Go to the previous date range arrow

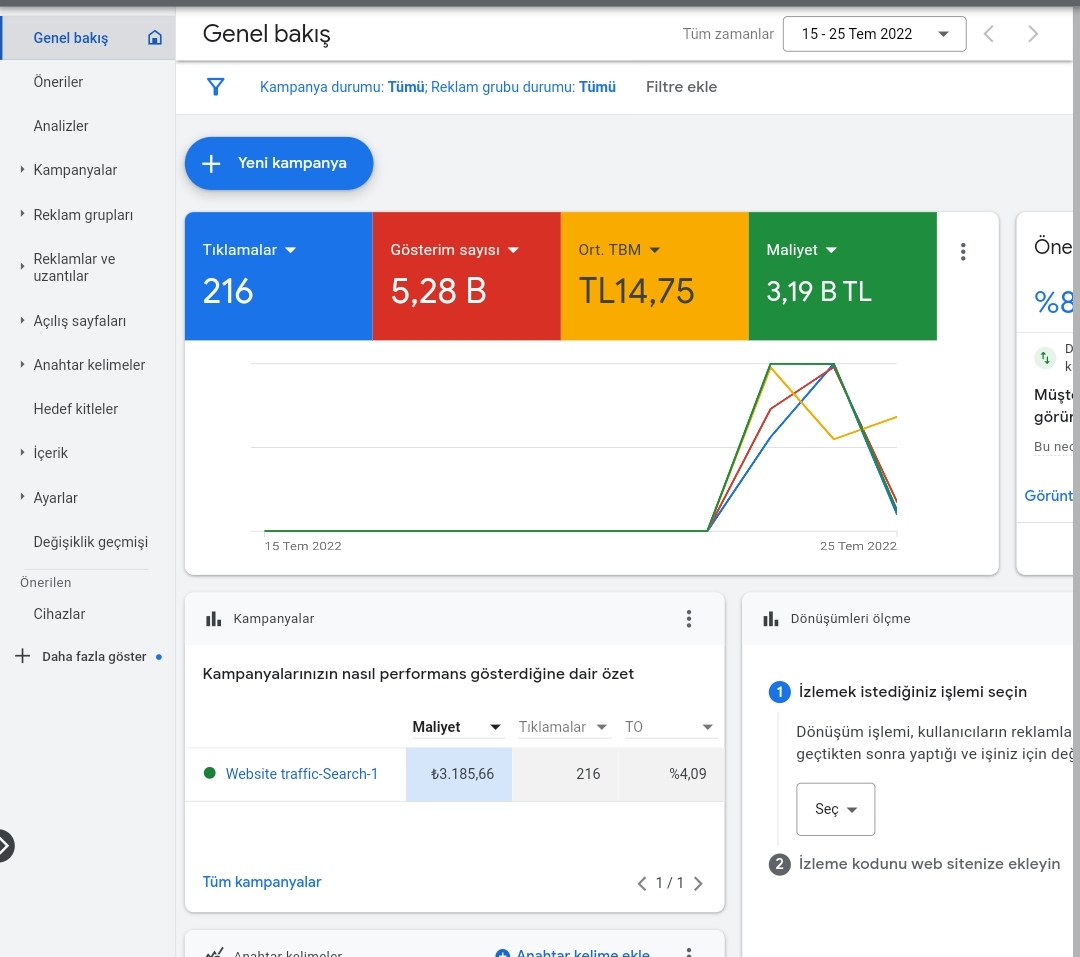tap(988, 34)
